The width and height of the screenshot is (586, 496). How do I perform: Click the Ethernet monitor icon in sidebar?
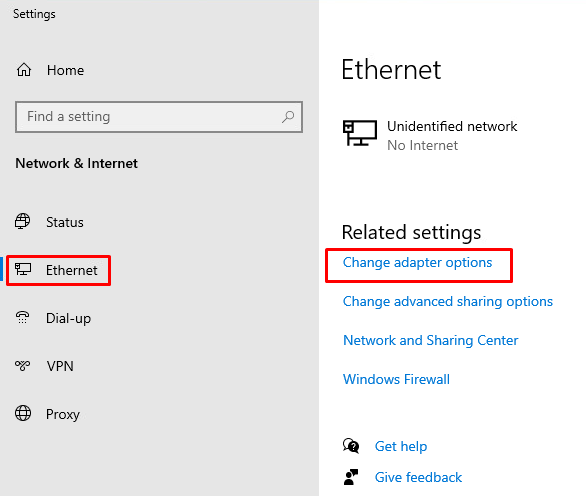tap(23, 269)
